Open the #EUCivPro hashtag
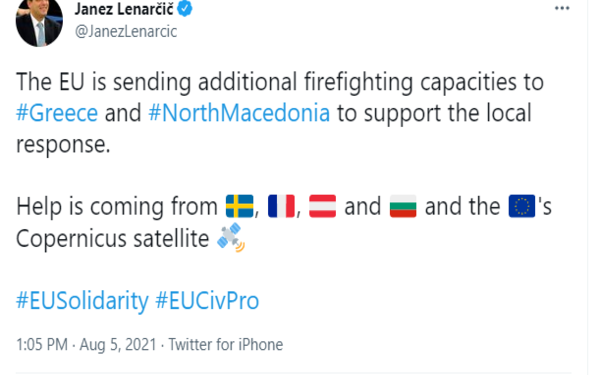 click(207, 301)
